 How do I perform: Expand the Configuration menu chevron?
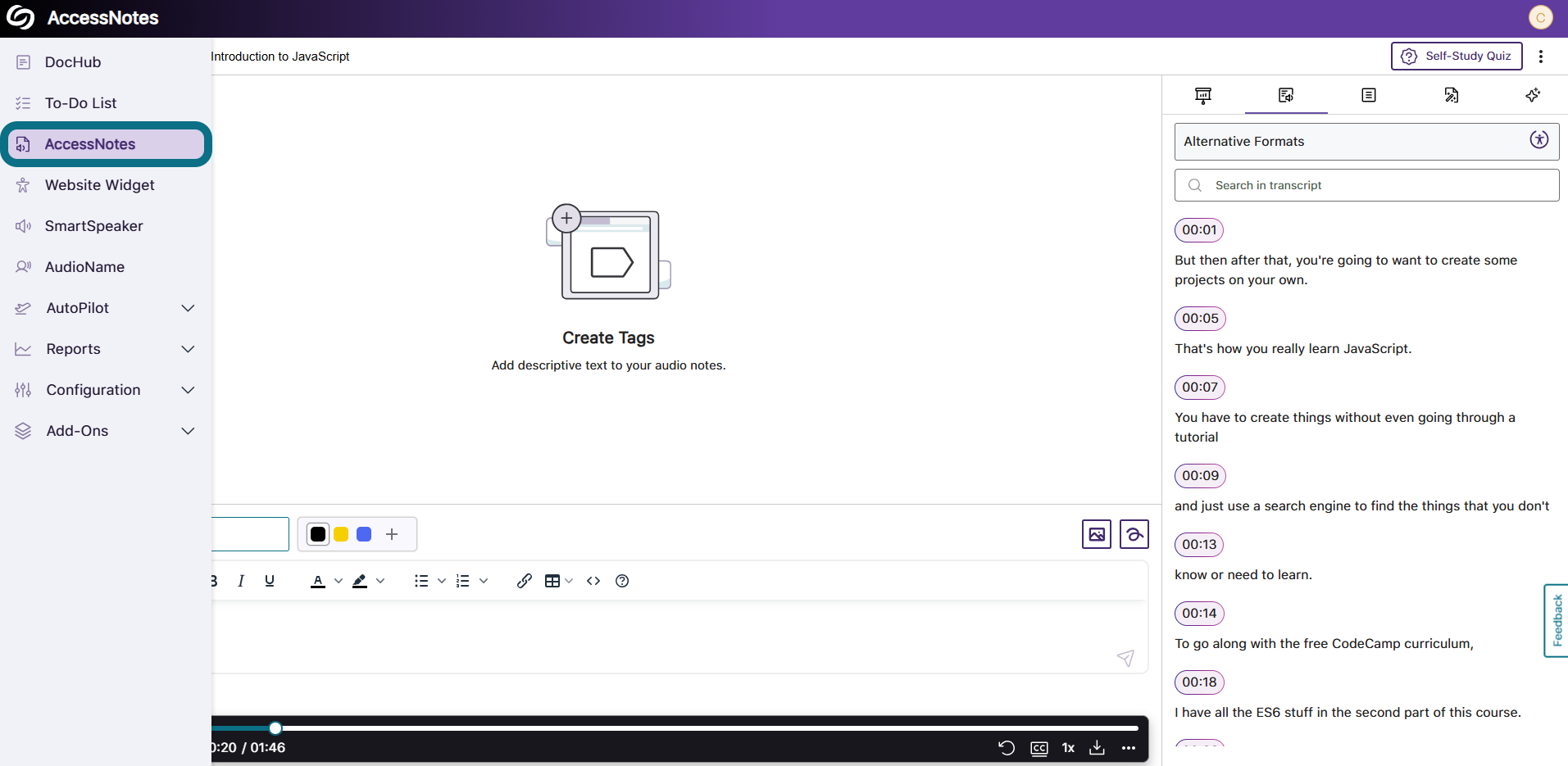[188, 390]
